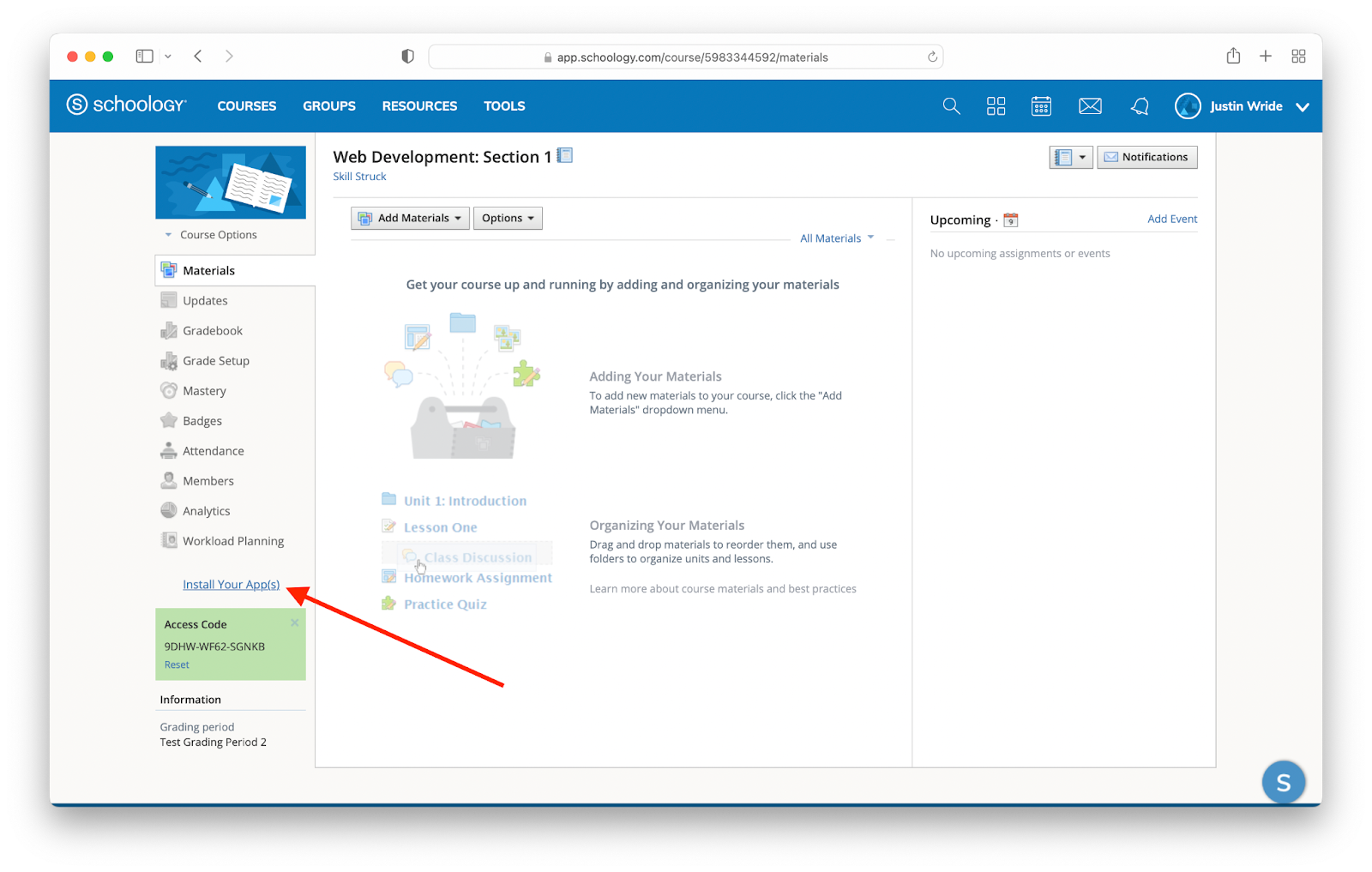This screenshot has height=872, width=1372.
Task: Click the upcoming calendar icon
Action: pyautogui.click(x=1011, y=220)
